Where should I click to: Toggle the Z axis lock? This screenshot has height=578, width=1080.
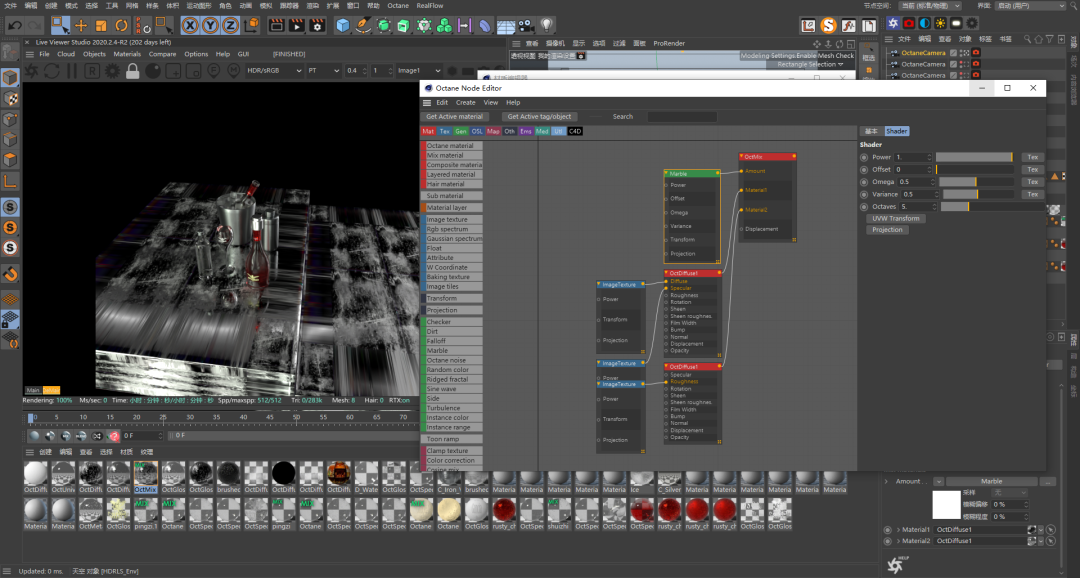pyautogui.click(x=230, y=25)
